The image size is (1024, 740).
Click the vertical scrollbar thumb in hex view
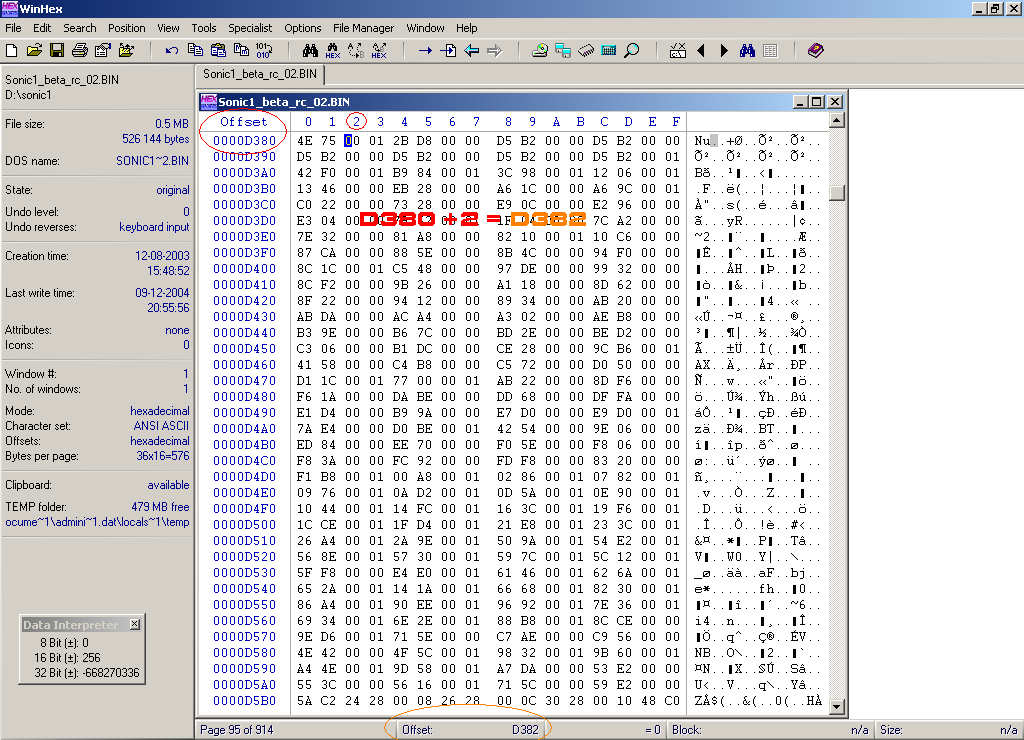pos(837,193)
